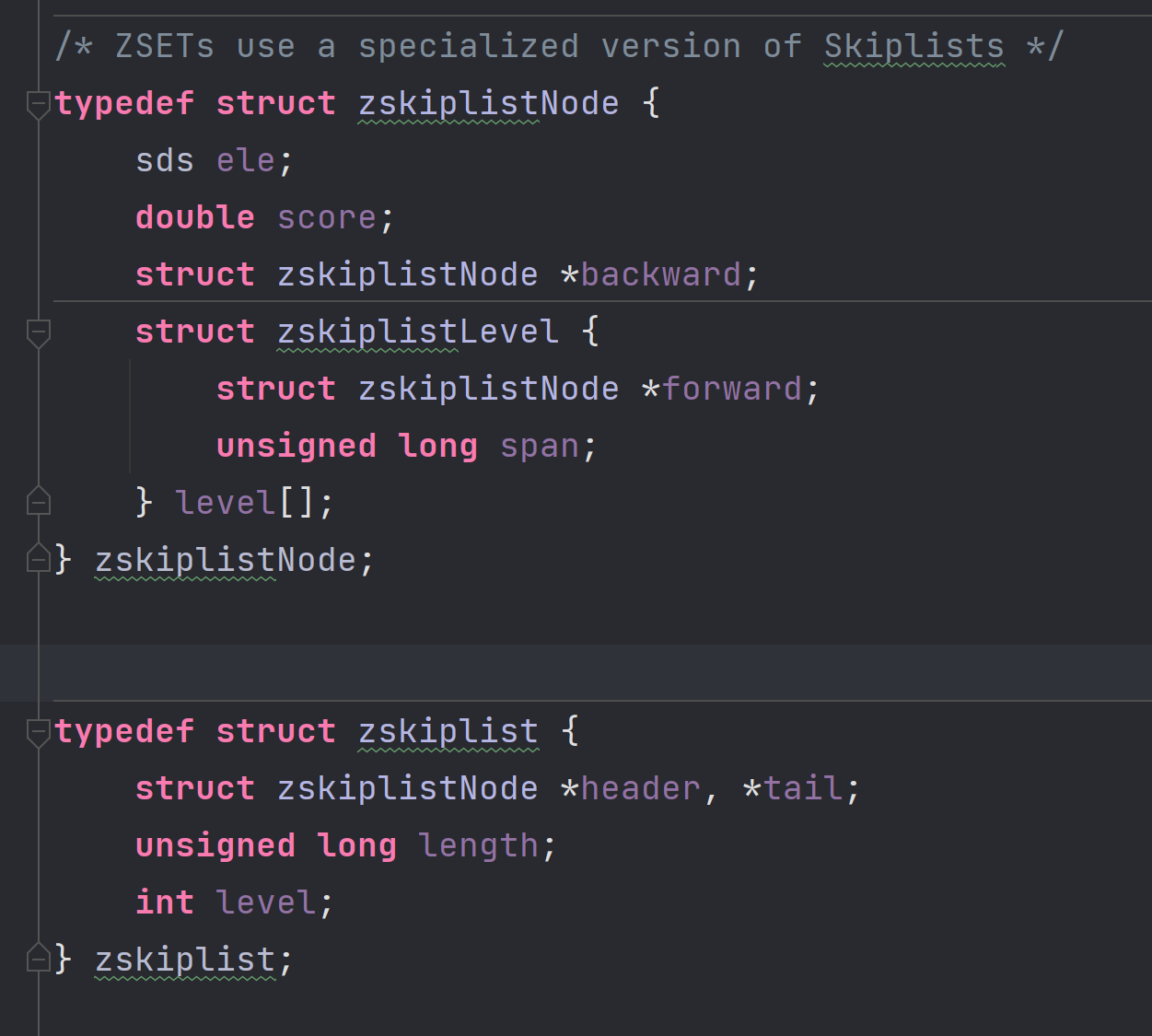This screenshot has height=1036, width=1152.
Task: Click the 'length' field name
Action: [x=479, y=845]
